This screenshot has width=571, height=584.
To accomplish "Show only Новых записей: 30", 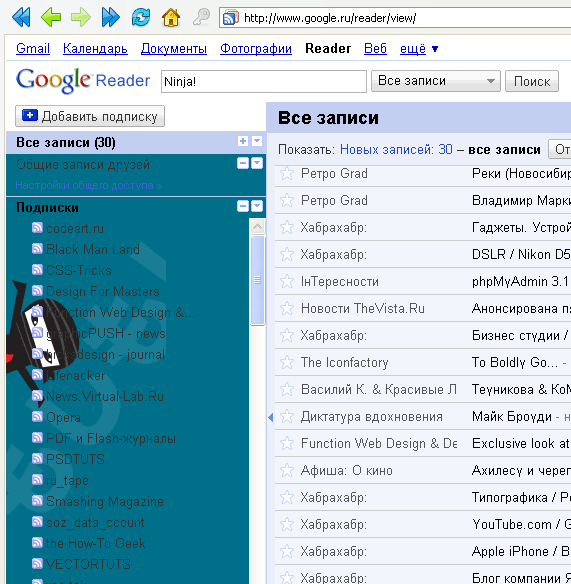I will pyautogui.click(x=396, y=149).
